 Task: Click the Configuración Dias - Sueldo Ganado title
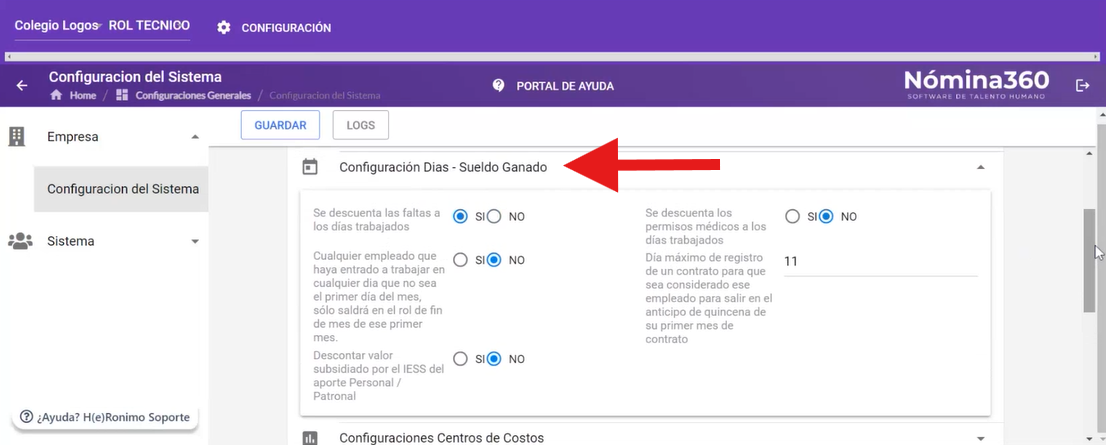[x=443, y=167]
